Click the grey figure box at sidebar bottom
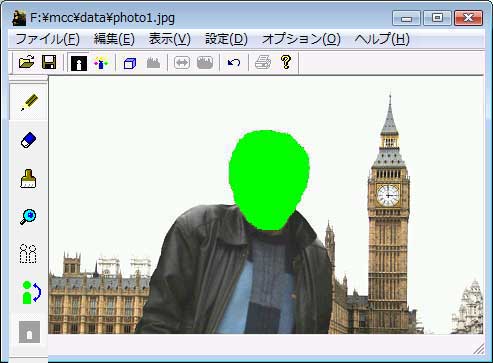Image resolution: width=493 pixels, height=363 pixels. pyautogui.click(x=29, y=332)
